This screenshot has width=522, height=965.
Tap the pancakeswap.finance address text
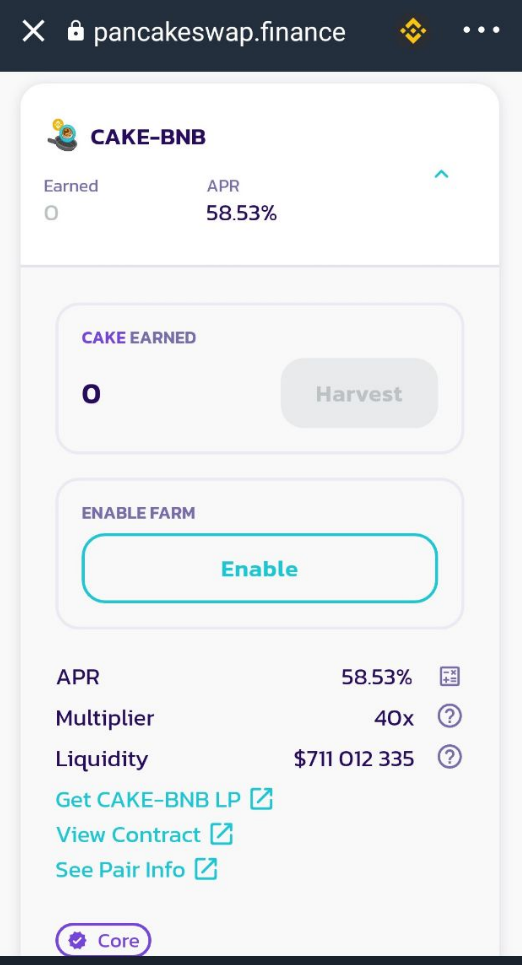pyautogui.click(x=219, y=32)
